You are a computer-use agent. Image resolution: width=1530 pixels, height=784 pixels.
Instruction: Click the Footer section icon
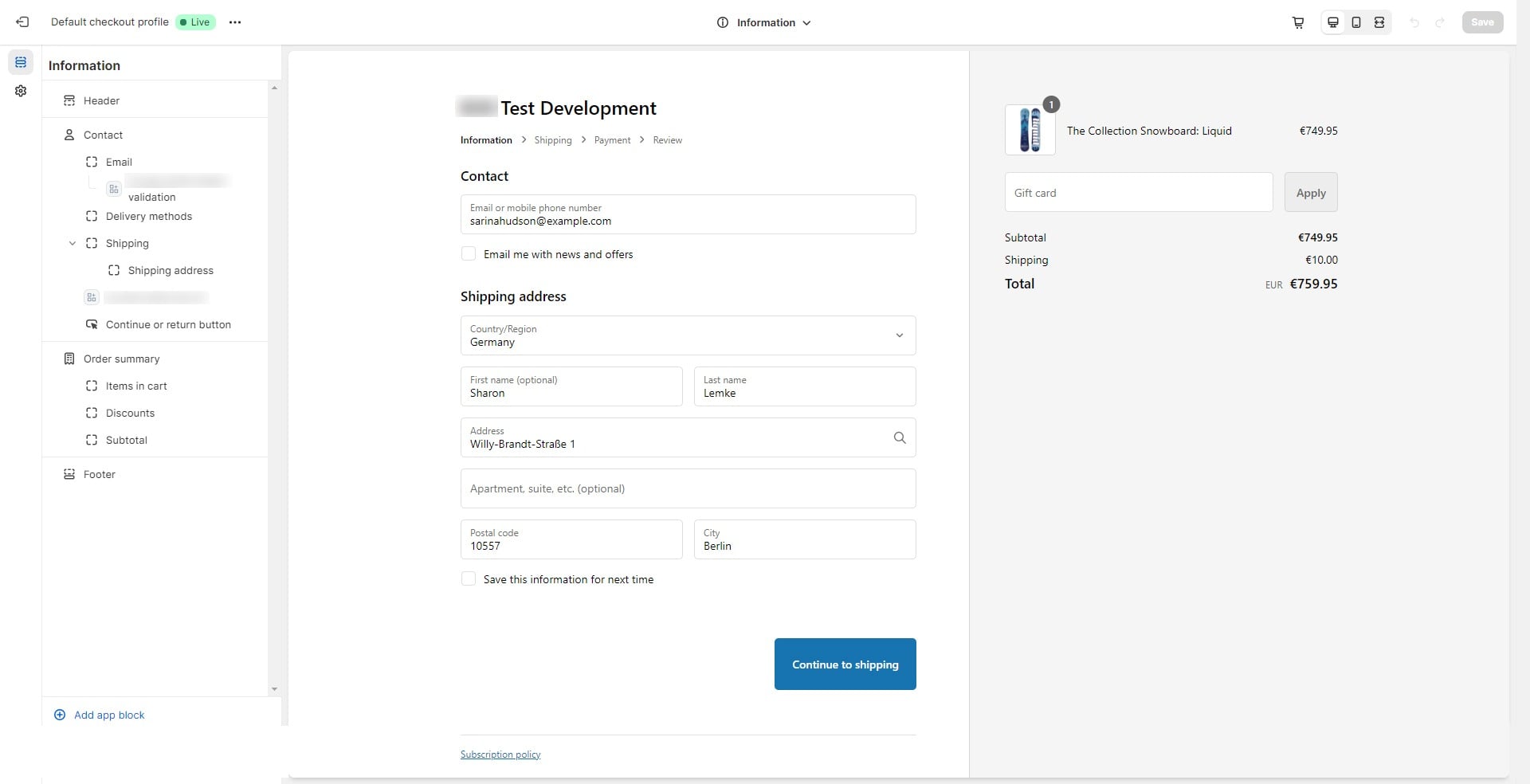click(69, 474)
